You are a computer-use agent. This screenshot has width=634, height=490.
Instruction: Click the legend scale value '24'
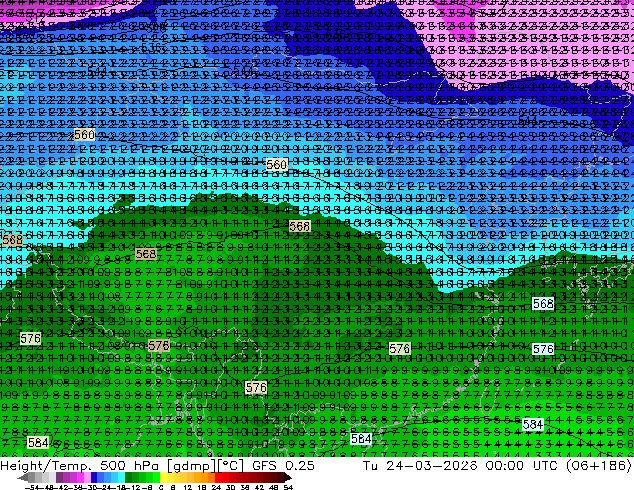pyautogui.click(x=216, y=487)
